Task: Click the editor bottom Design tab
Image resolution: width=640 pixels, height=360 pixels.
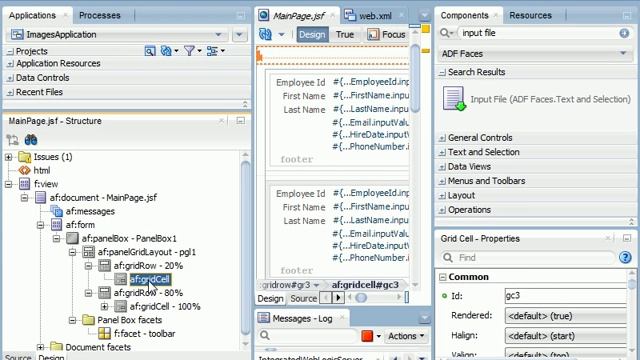Action: coord(270,298)
